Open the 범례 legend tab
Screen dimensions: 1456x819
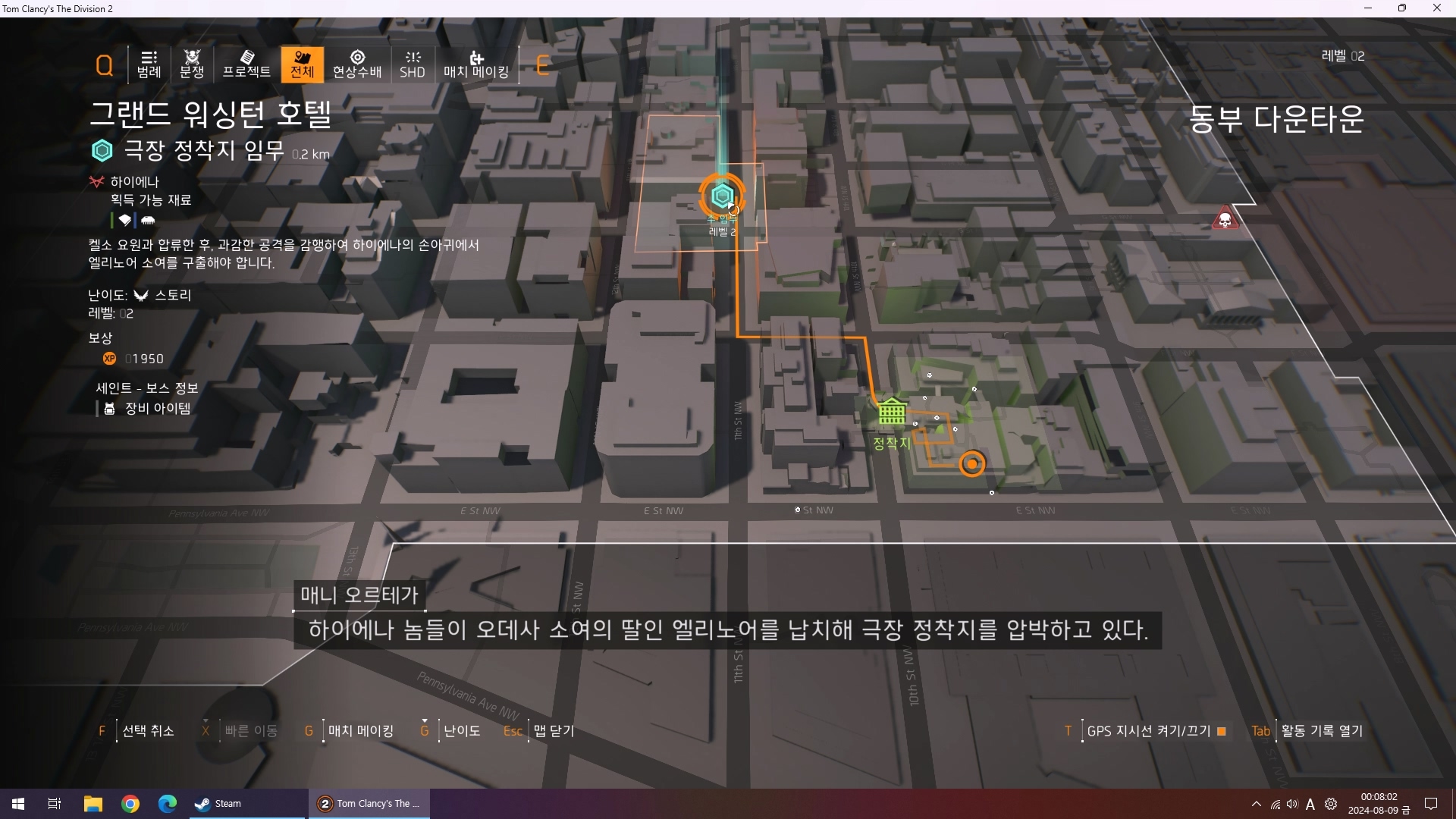click(x=149, y=64)
